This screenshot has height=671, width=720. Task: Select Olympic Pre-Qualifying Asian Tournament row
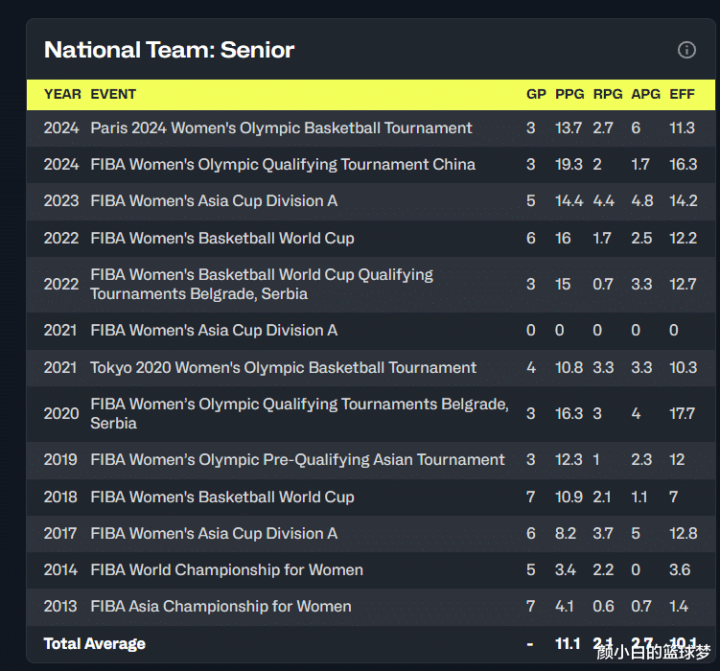297,460
